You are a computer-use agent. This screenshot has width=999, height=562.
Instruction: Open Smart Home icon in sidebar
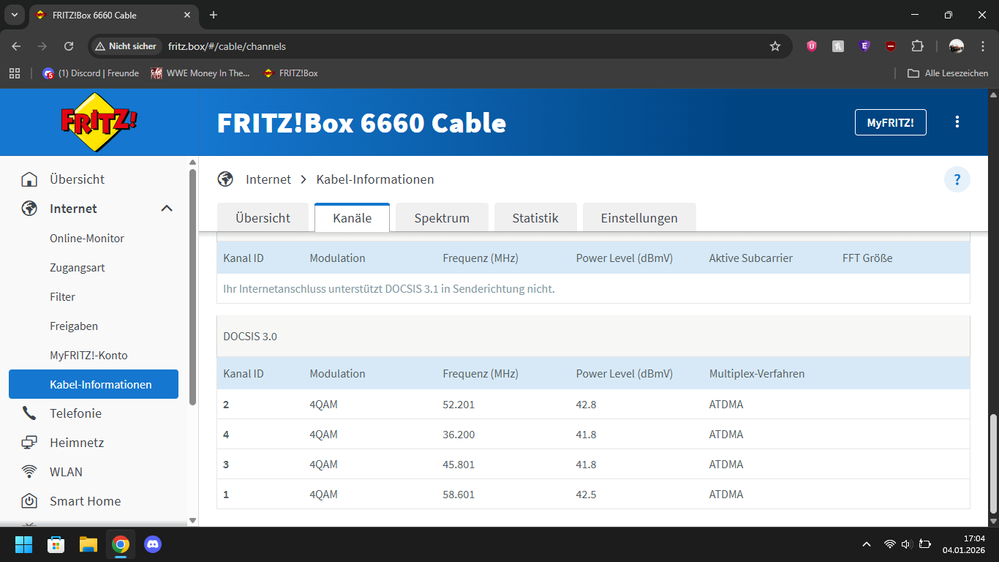[x=29, y=501]
